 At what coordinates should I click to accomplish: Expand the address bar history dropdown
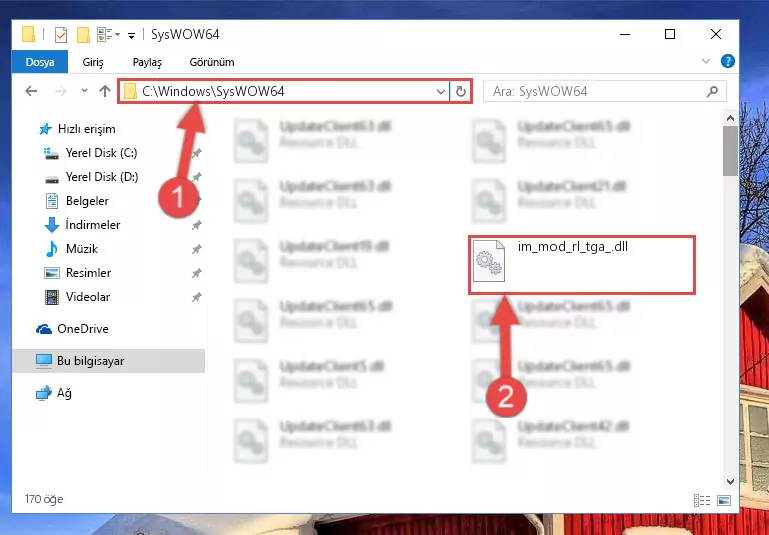(440, 92)
